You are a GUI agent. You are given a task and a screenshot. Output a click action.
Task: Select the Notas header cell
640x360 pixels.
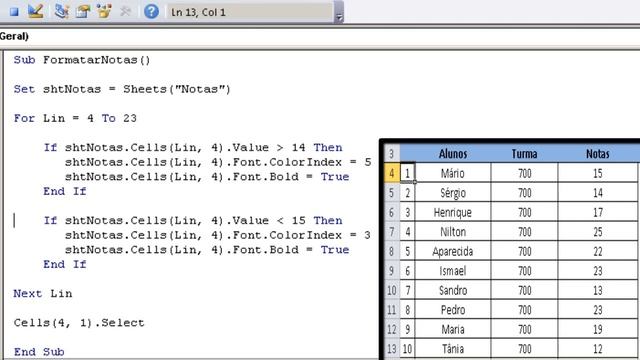coord(598,153)
